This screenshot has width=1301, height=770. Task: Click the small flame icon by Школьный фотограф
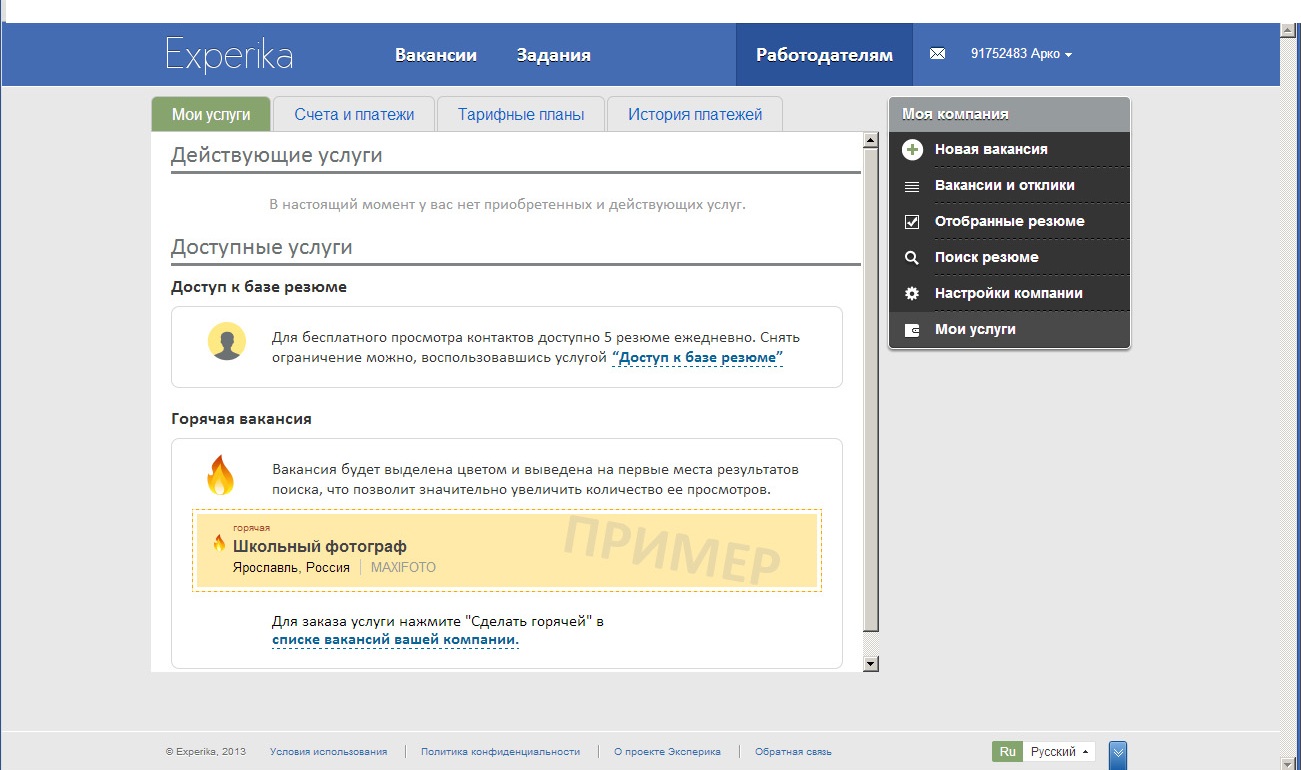(219, 543)
